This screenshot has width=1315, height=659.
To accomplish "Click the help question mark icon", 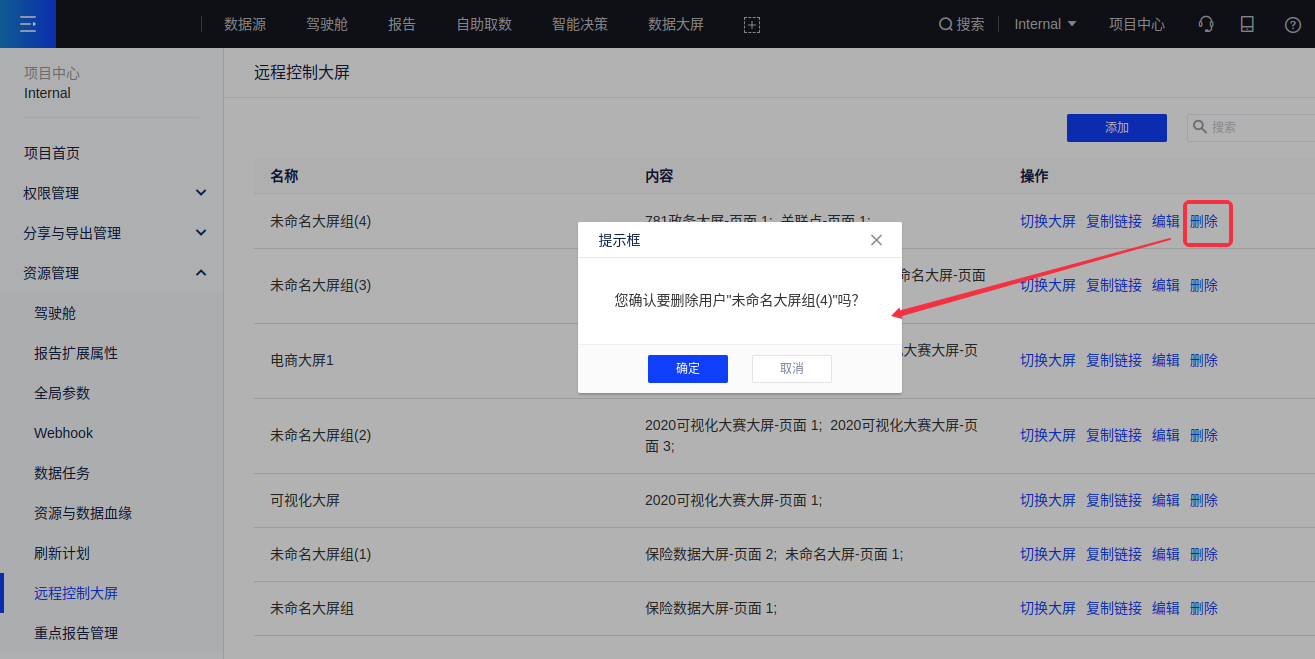I will (1292, 25).
